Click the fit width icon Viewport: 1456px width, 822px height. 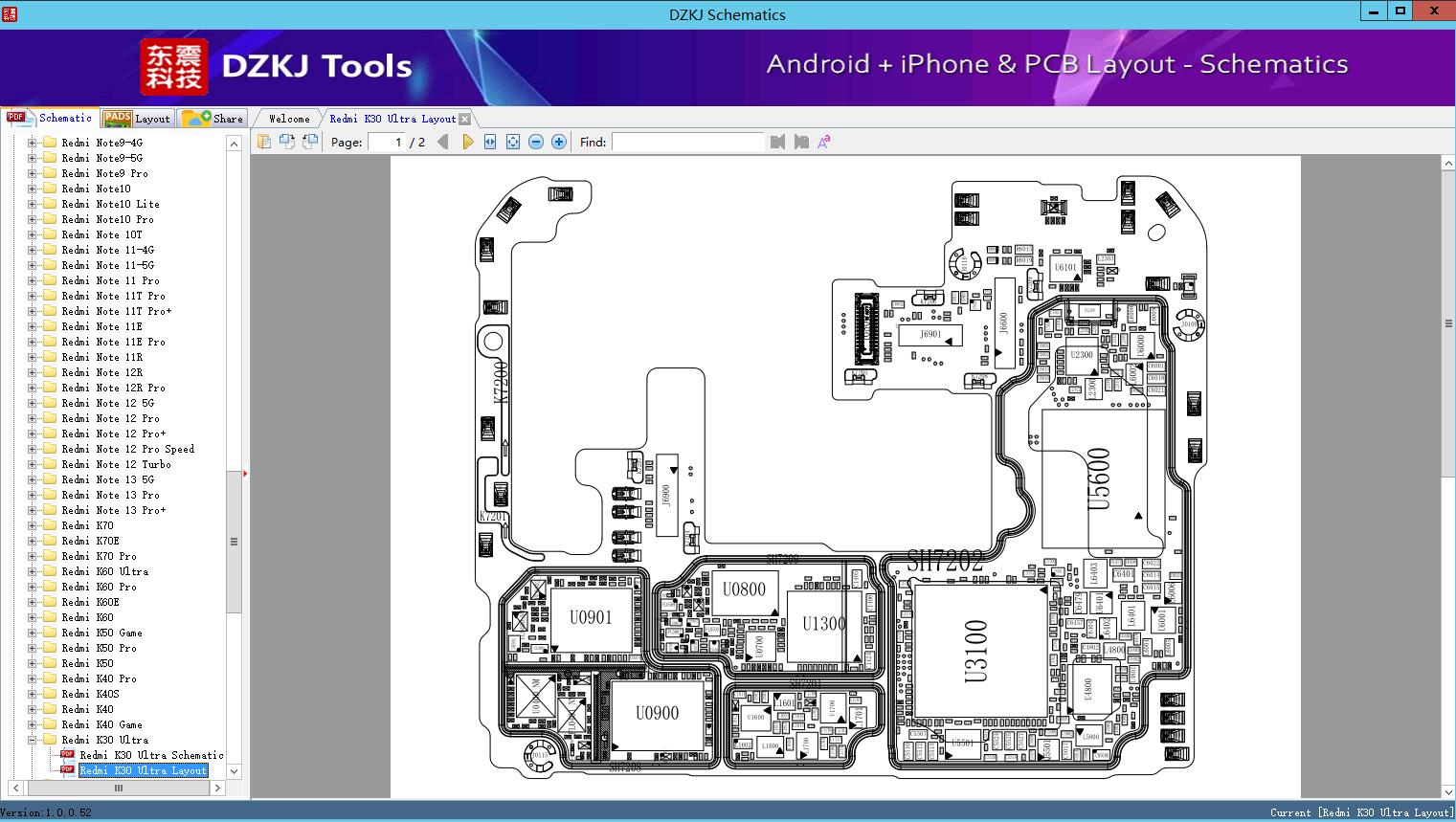(x=490, y=142)
